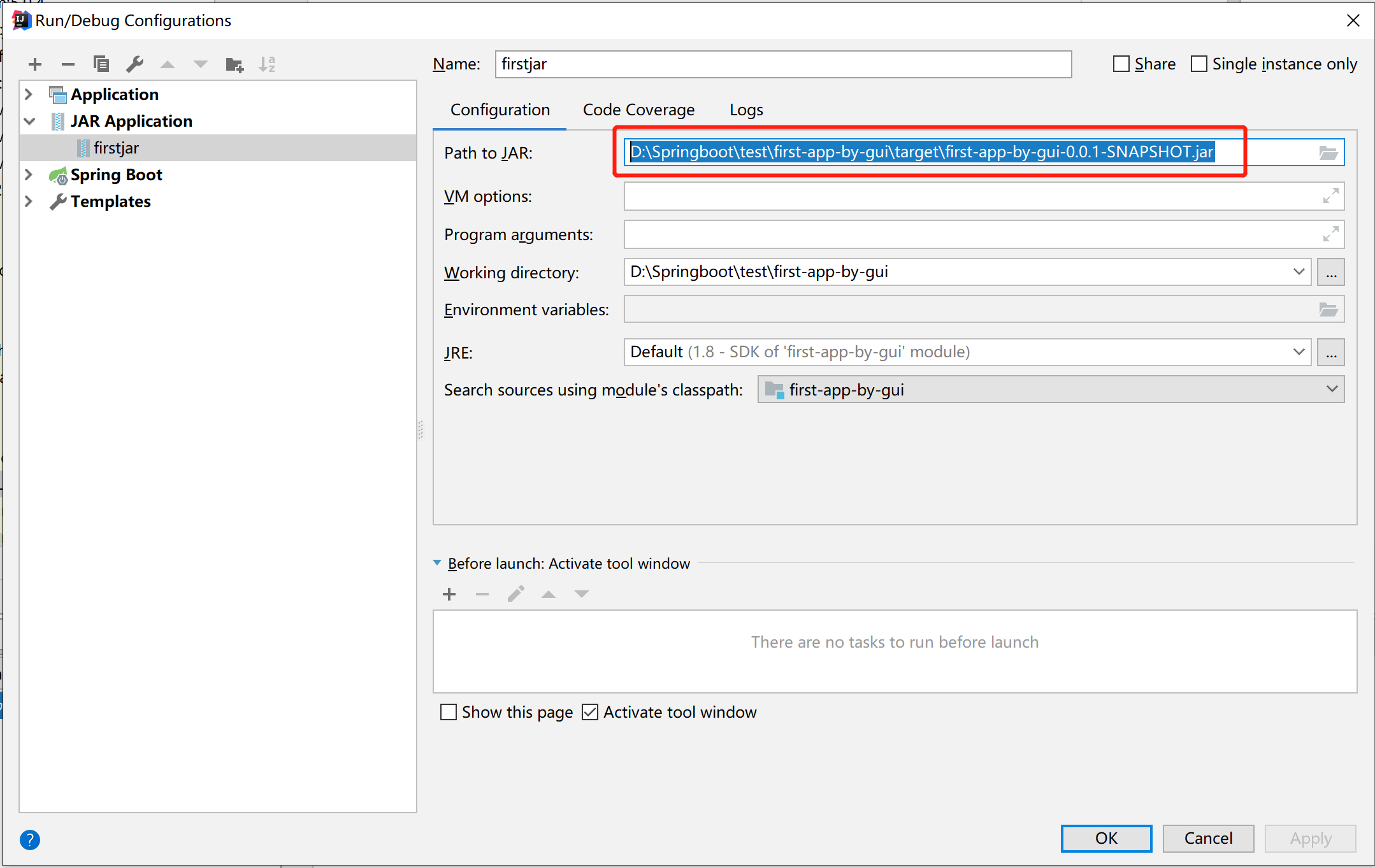Click the Sort Configurations alphabetically icon
This screenshot has width=1375, height=868.
[x=267, y=64]
